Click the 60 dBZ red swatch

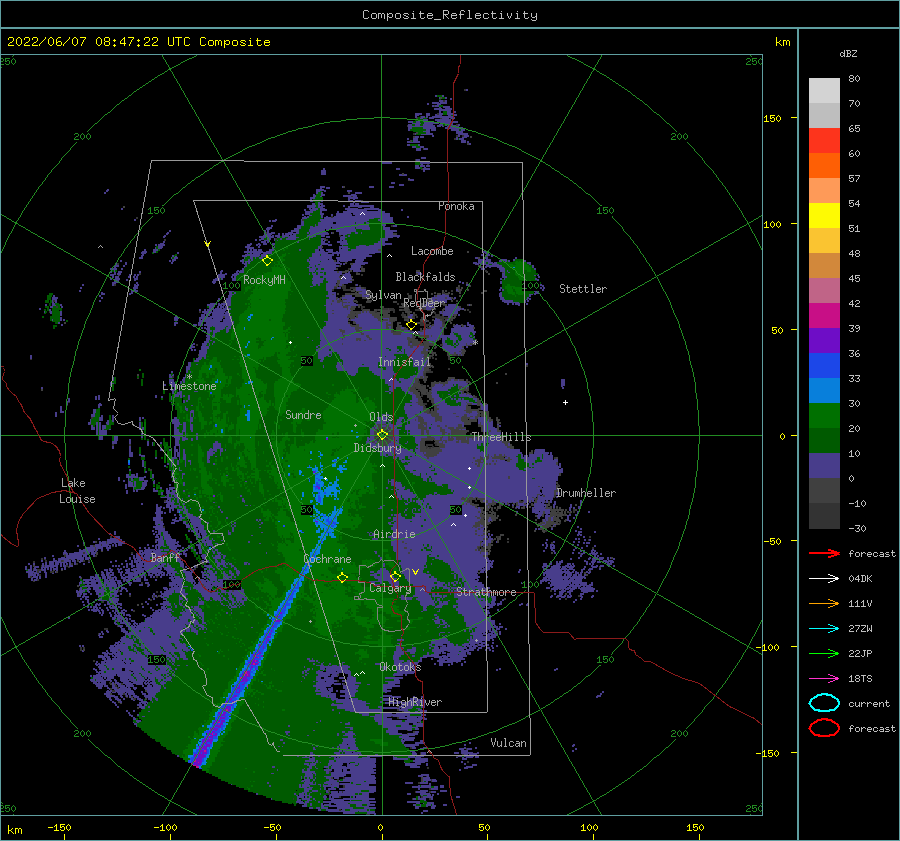pos(824,140)
